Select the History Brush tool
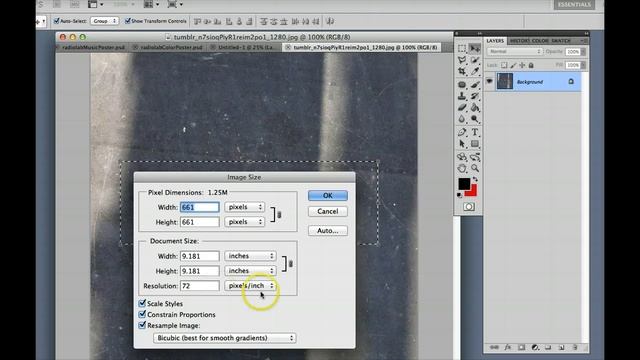Image resolution: width=640 pixels, height=360 pixels. (x=475, y=96)
